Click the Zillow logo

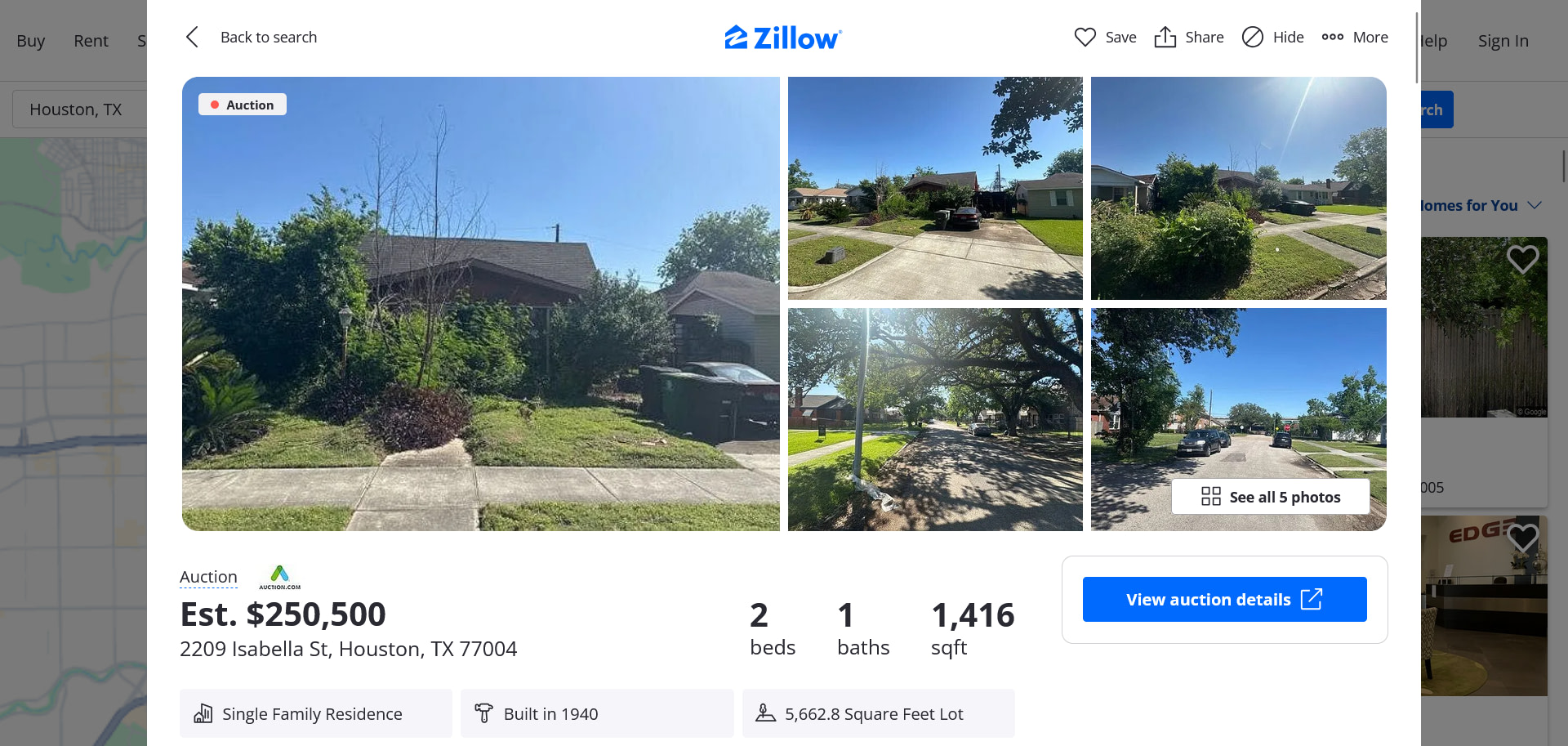point(783,38)
